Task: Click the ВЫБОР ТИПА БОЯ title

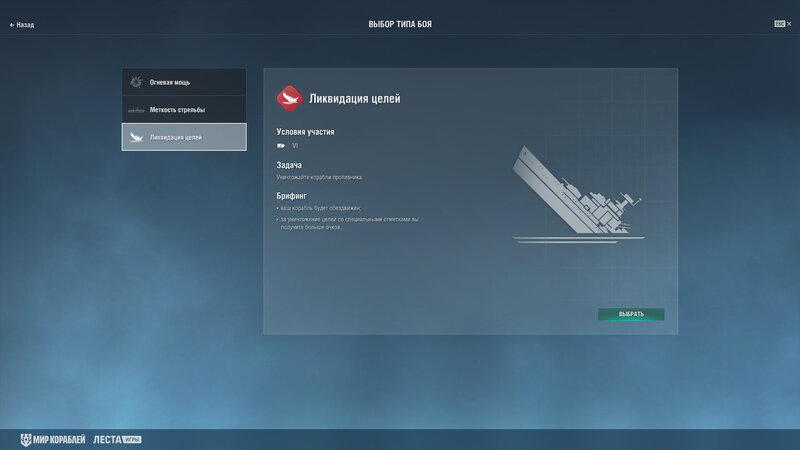Action: tap(400, 24)
